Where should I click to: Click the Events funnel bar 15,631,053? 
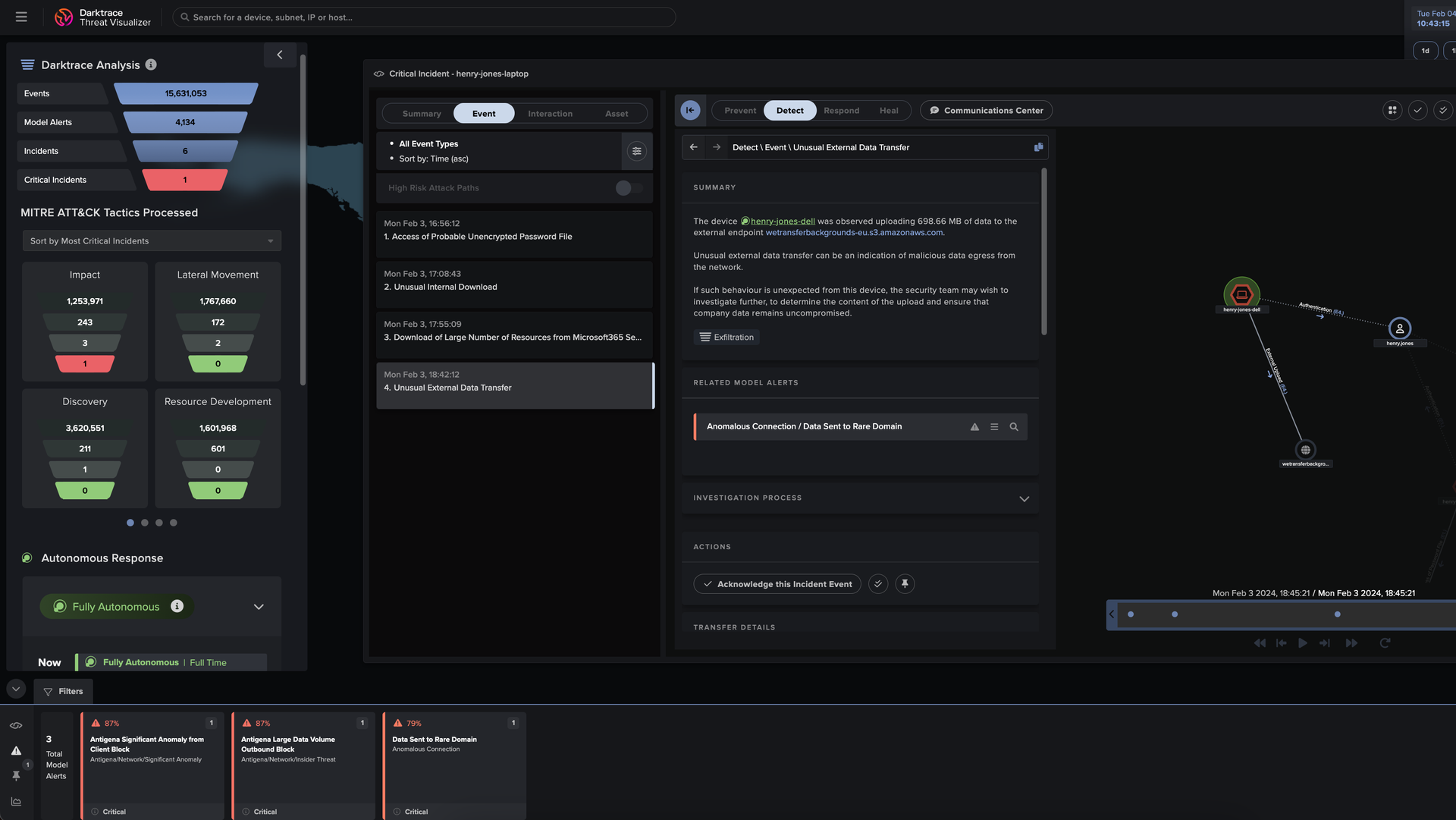[x=186, y=93]
